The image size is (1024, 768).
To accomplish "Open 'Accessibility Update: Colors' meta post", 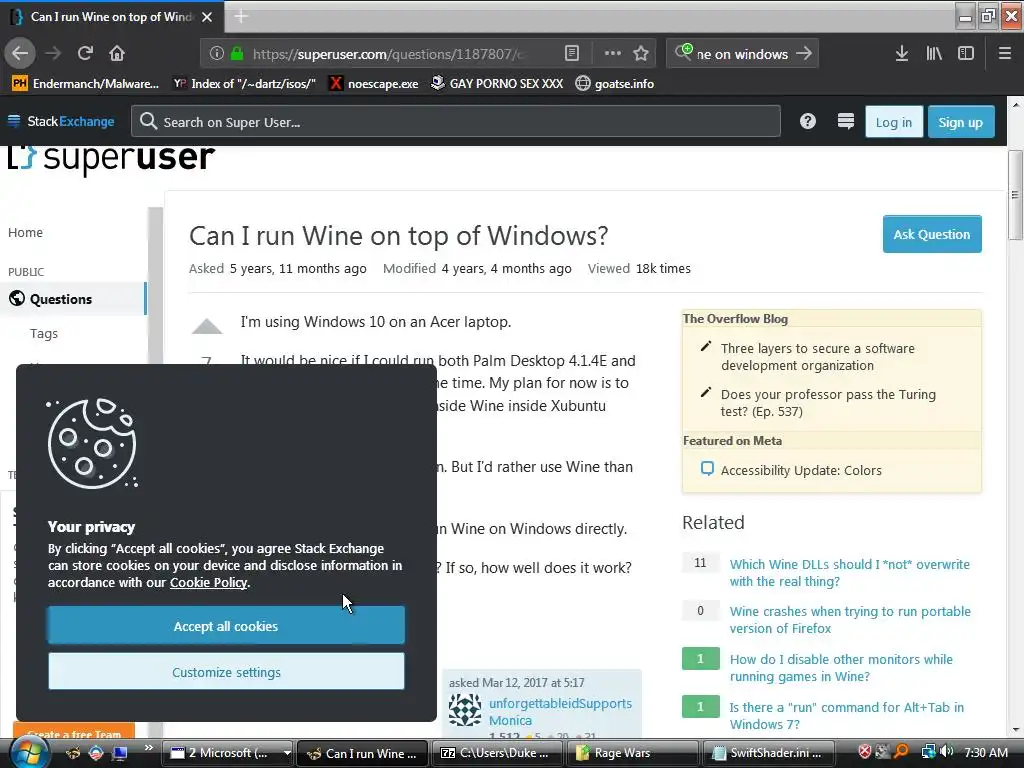I will tap(801, 470).
